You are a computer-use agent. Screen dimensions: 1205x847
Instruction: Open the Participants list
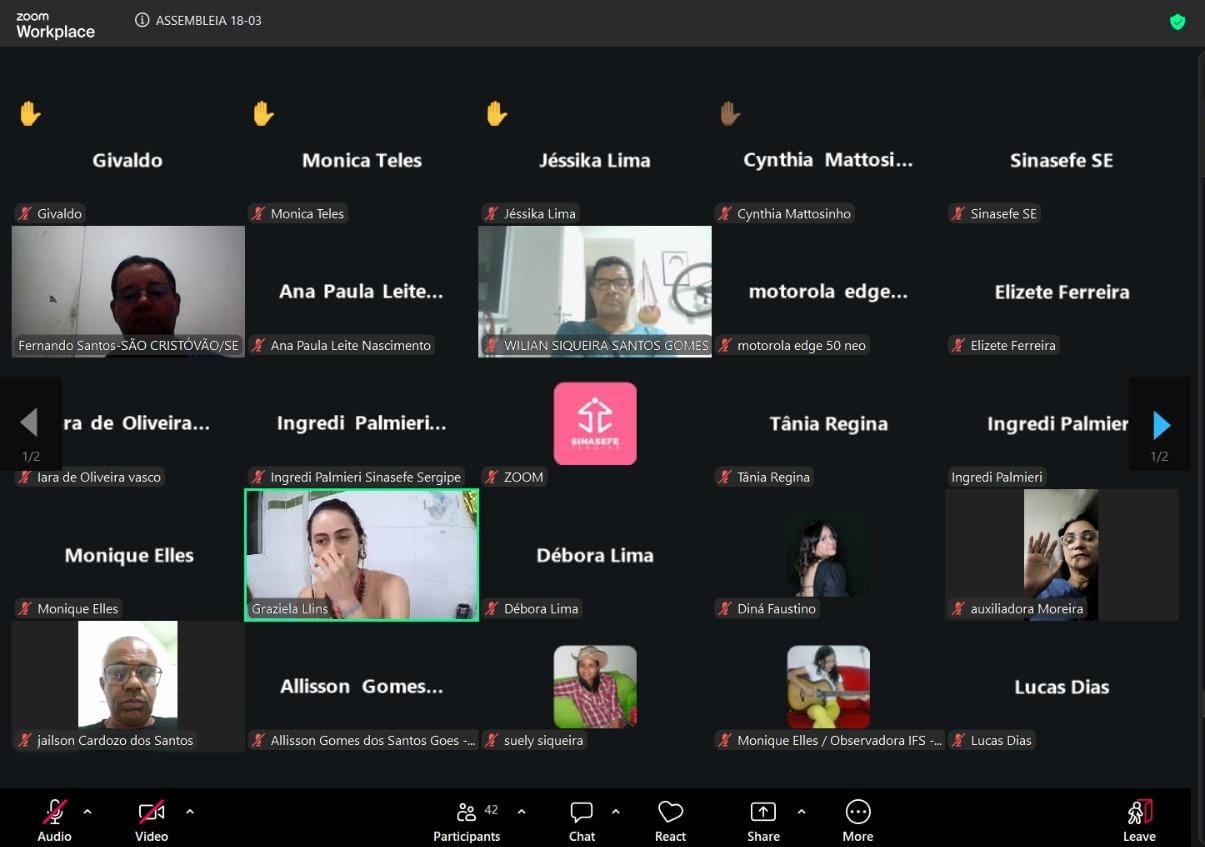pos(467,820)
